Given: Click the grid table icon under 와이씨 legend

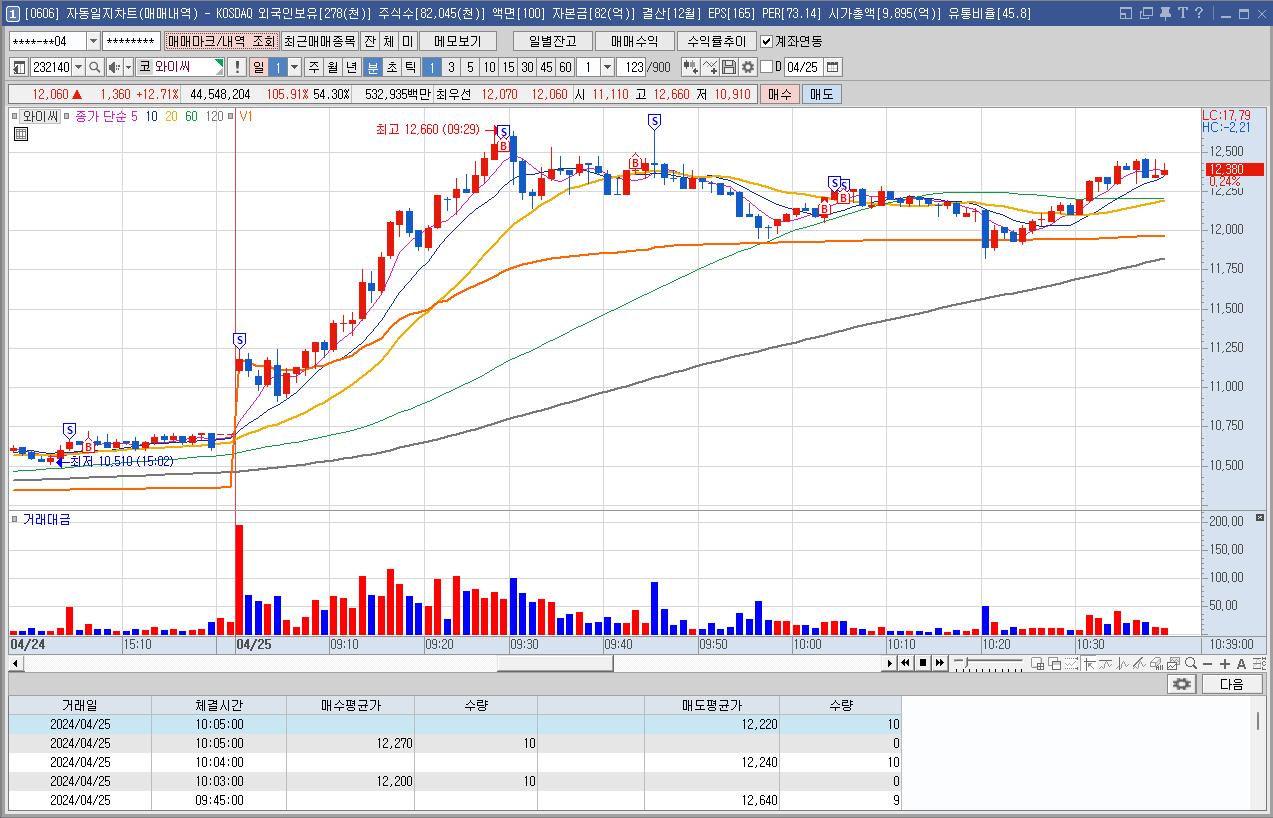Looking at the screenshot, I should click(20, 134).
